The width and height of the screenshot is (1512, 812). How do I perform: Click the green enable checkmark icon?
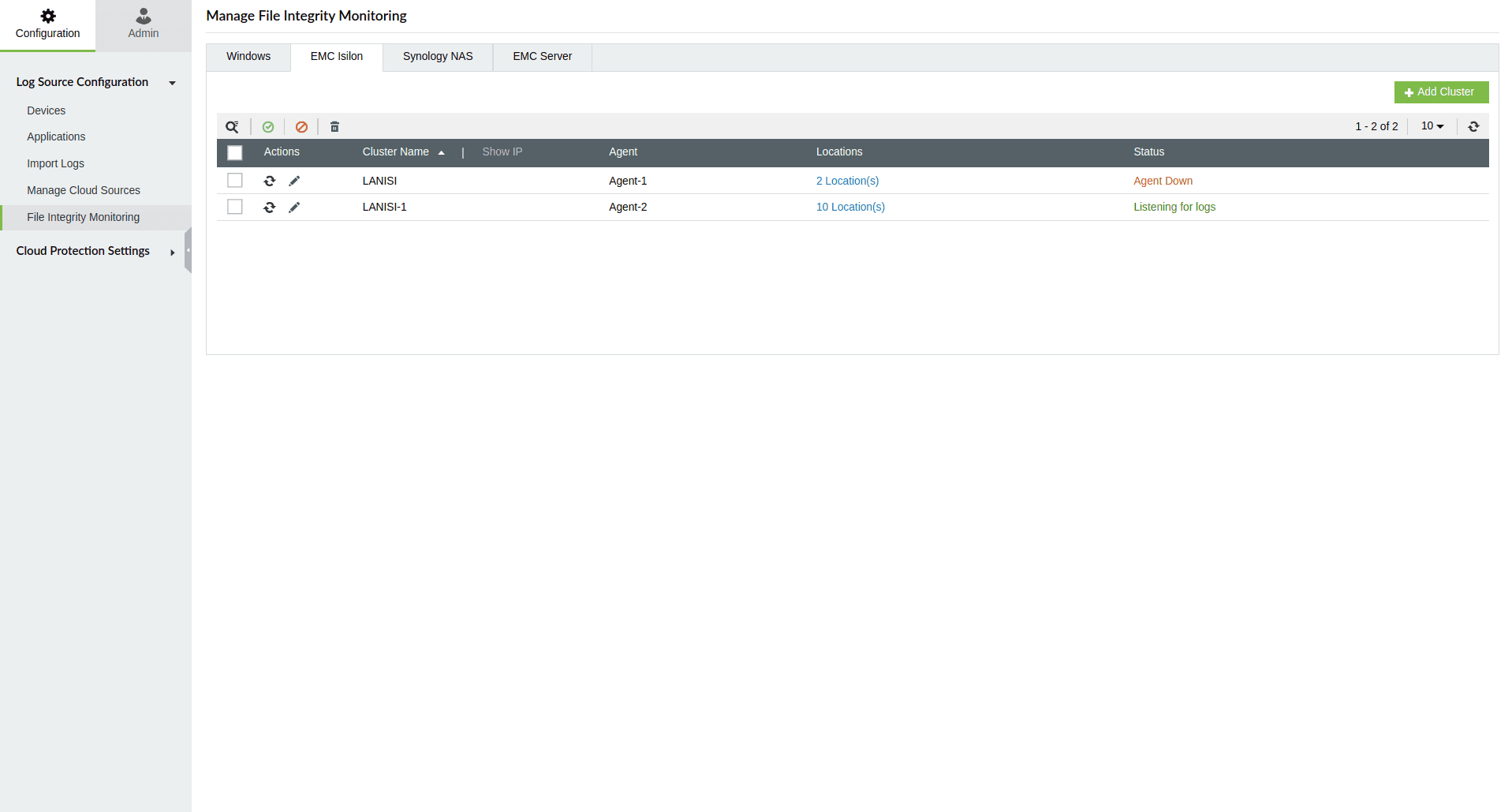(268, 127)
